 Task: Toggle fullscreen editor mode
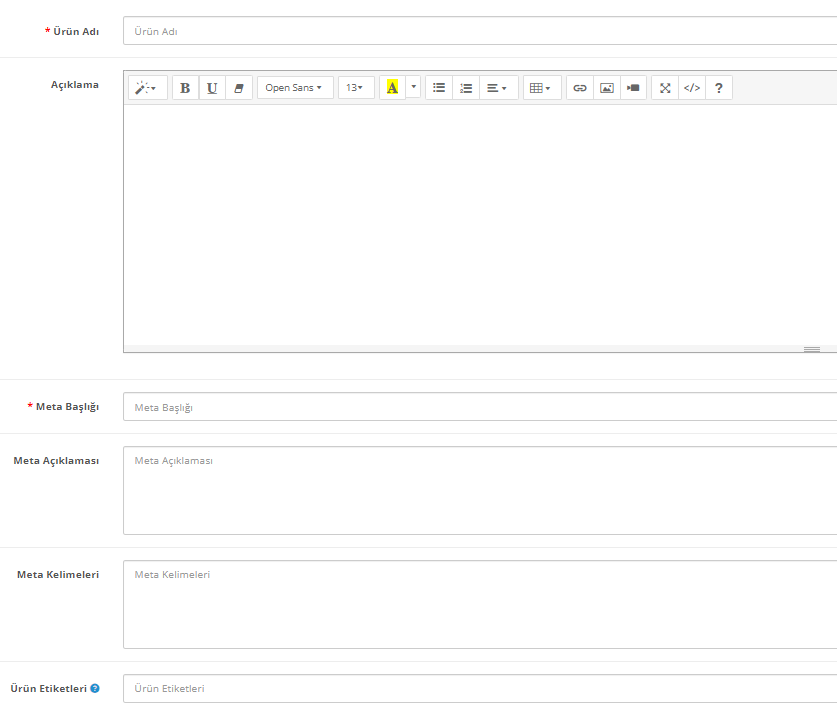(x=665, y=88)
